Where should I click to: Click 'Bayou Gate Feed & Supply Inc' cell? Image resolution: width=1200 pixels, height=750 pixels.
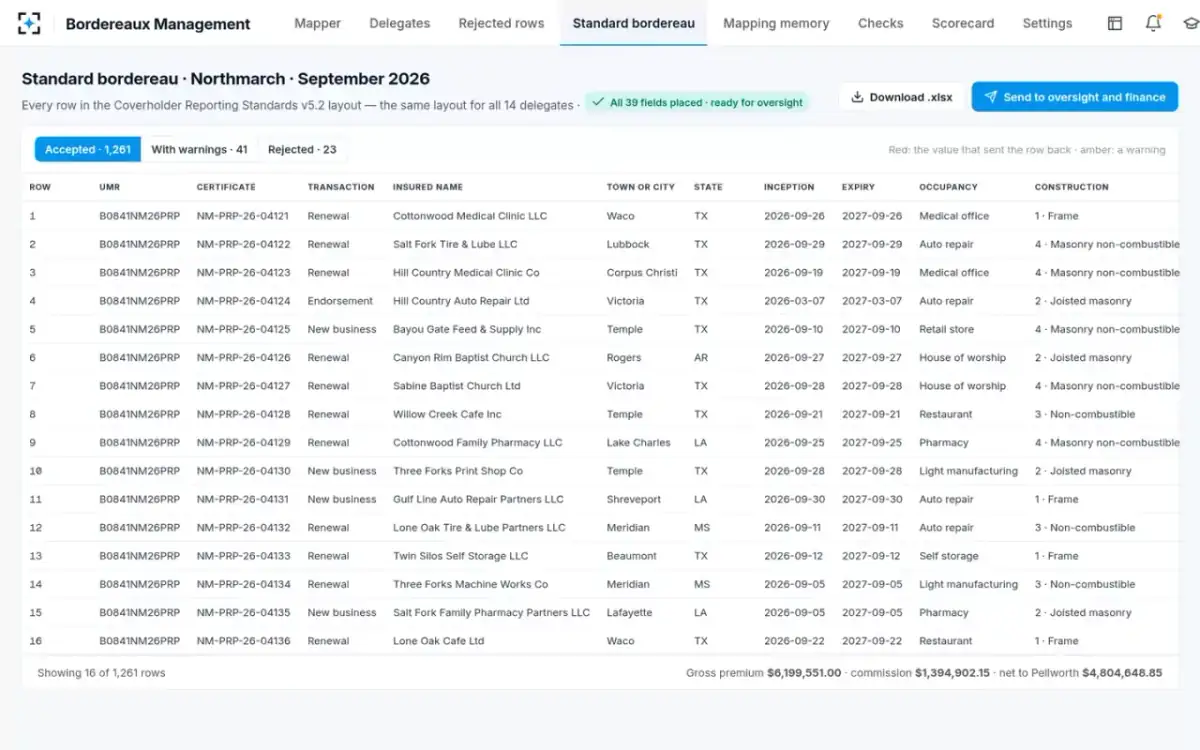[467, 329]
